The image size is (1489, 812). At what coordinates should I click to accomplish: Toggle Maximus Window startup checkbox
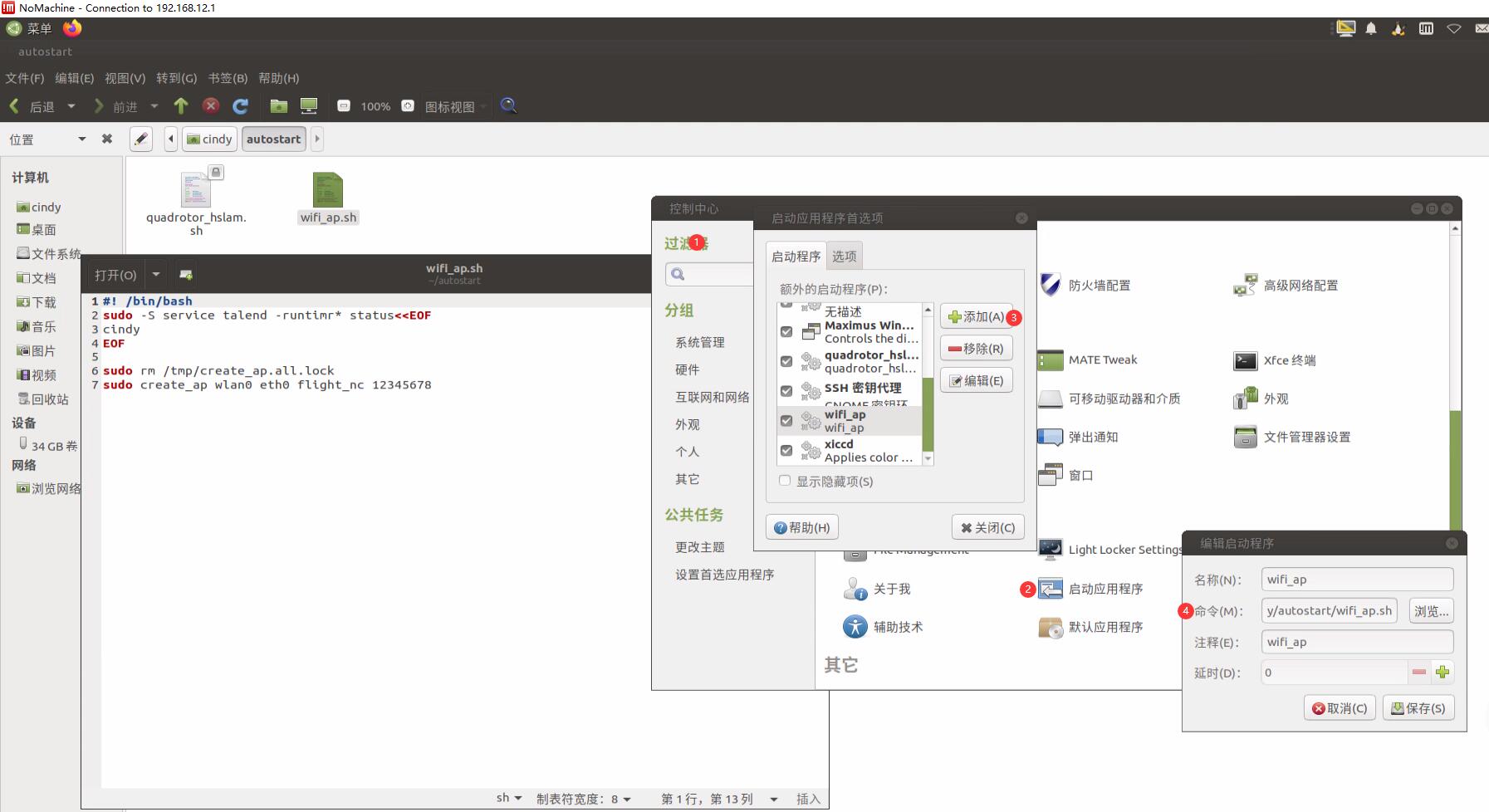(x=786, y=331)
